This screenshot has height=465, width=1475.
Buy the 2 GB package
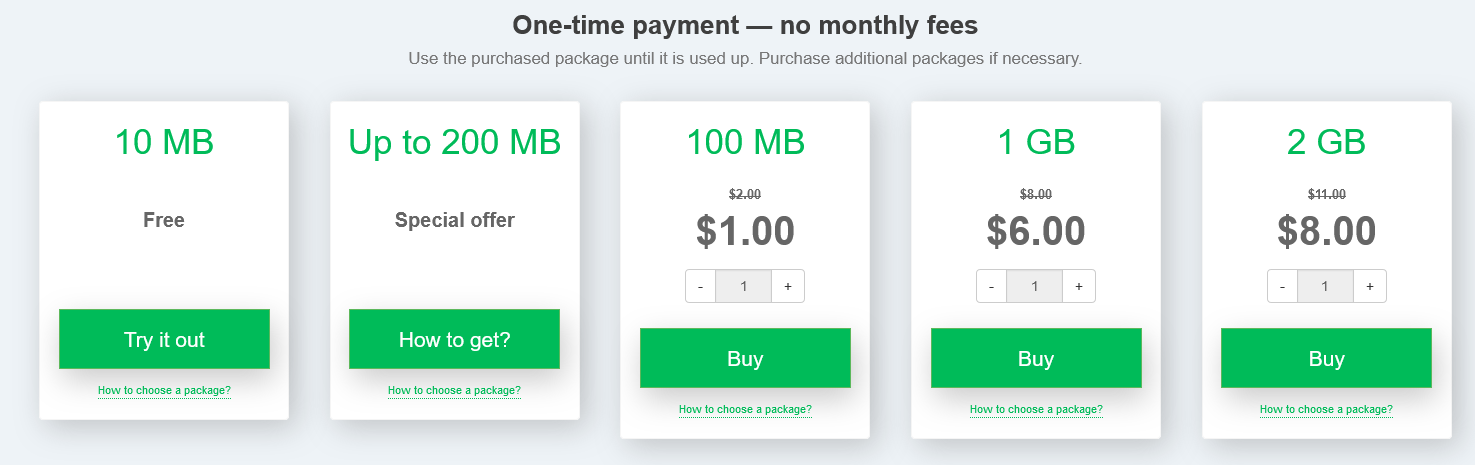1326,358
